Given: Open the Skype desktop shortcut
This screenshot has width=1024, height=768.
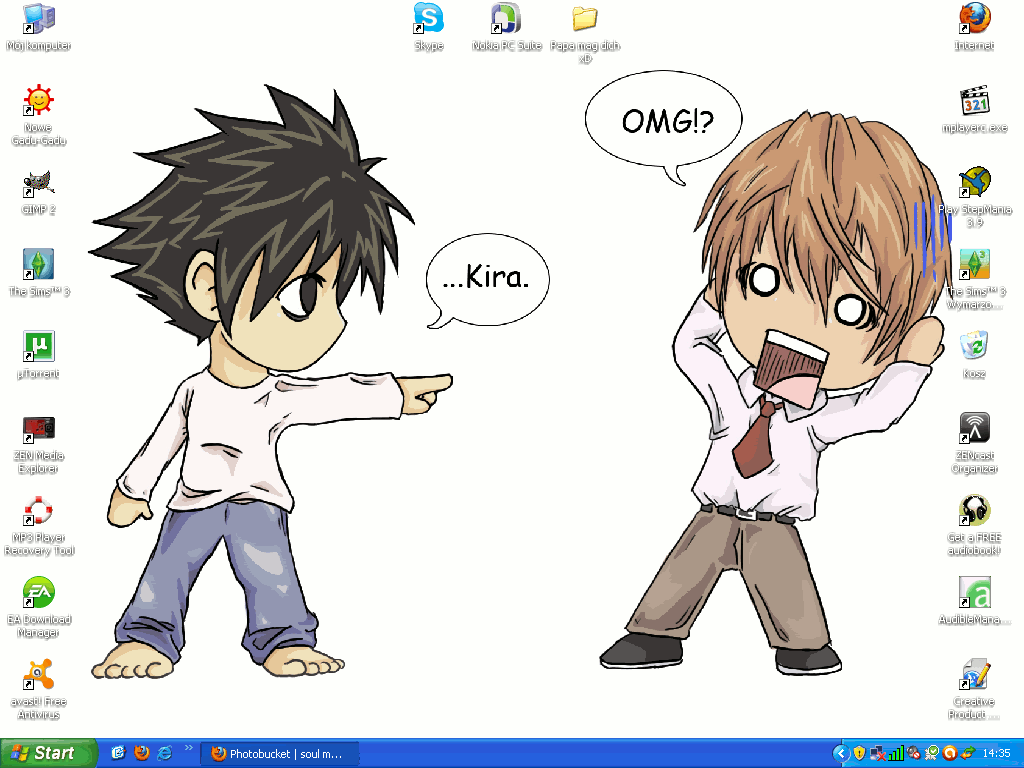Looking at the screenshot, I should pos(428,18).
